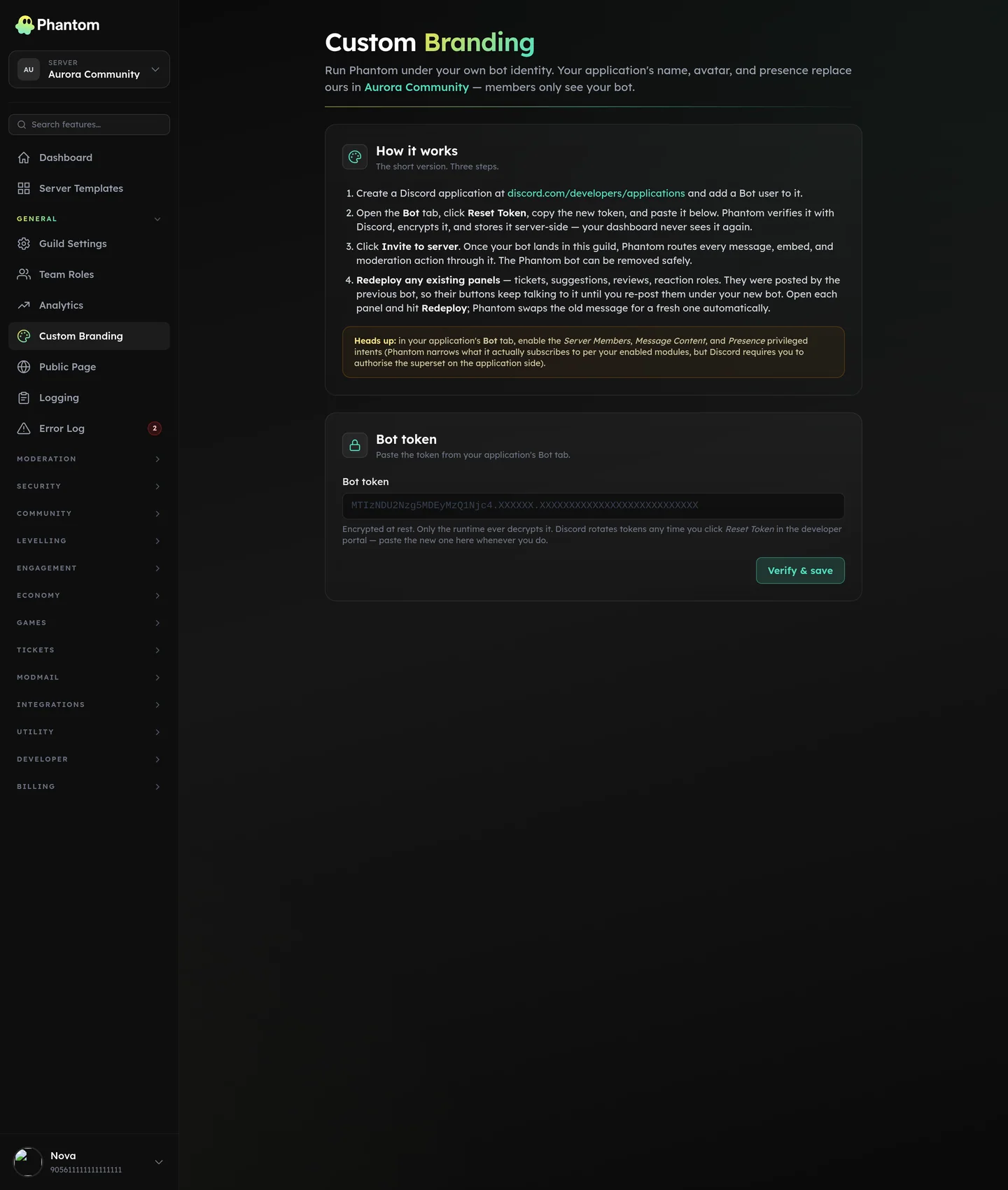Click the palette icon beside How it works

pos(355,157)
